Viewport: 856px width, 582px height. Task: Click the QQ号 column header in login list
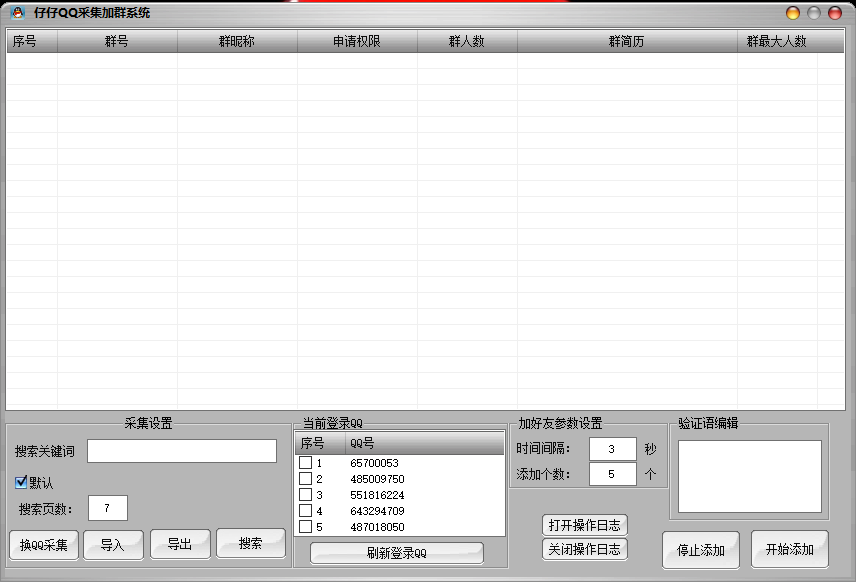tap(425, 443)
